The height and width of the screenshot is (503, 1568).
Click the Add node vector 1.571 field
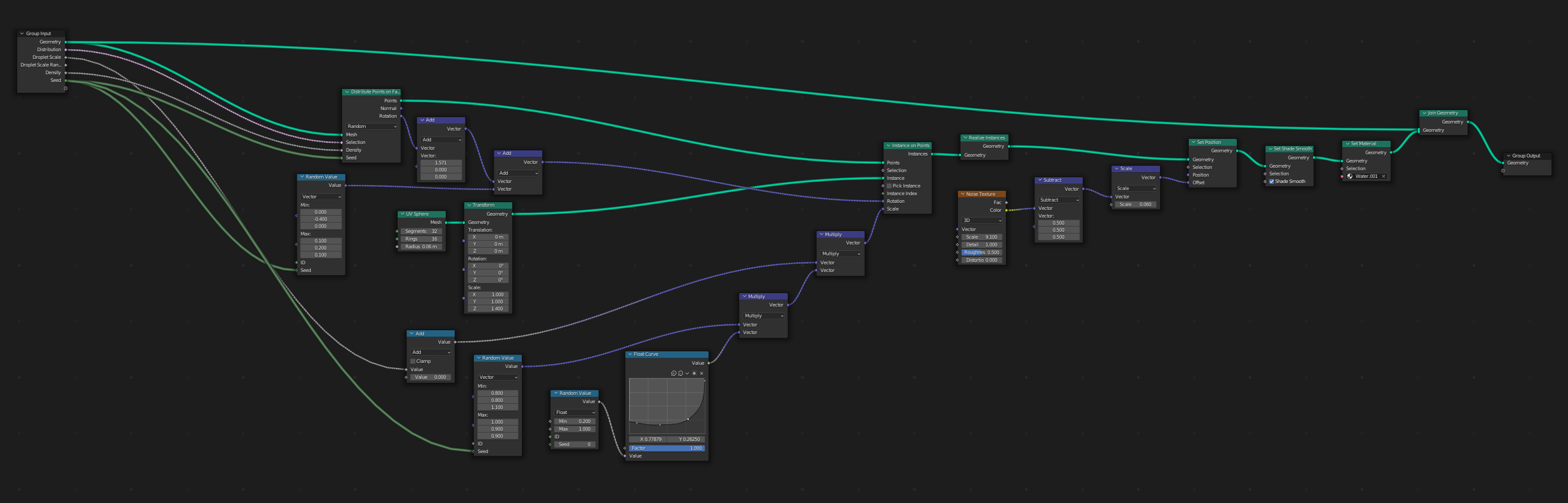point(441,163)
